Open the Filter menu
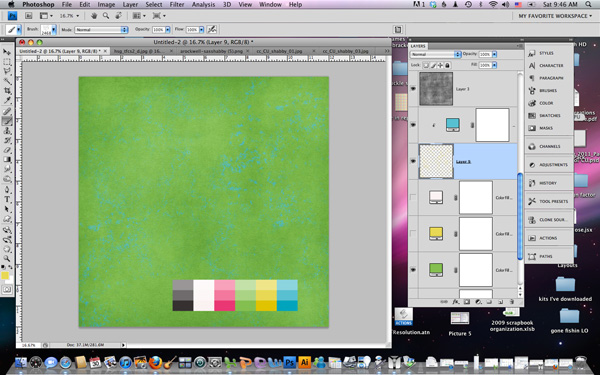This screenshot has height=375, width=600. pyautogui.click(x=177, y=5)
